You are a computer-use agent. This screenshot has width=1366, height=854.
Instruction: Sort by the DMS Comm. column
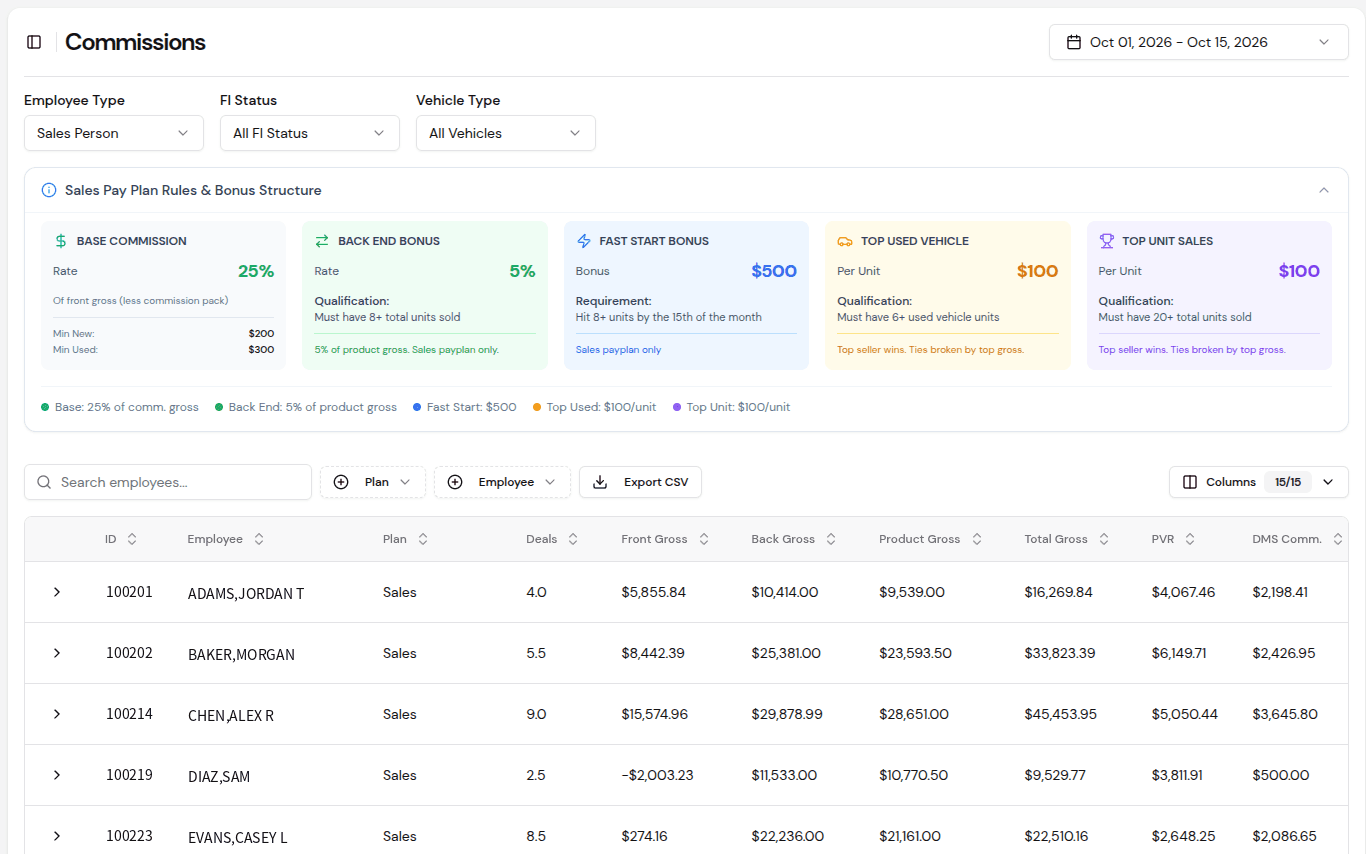point(1296,539)
